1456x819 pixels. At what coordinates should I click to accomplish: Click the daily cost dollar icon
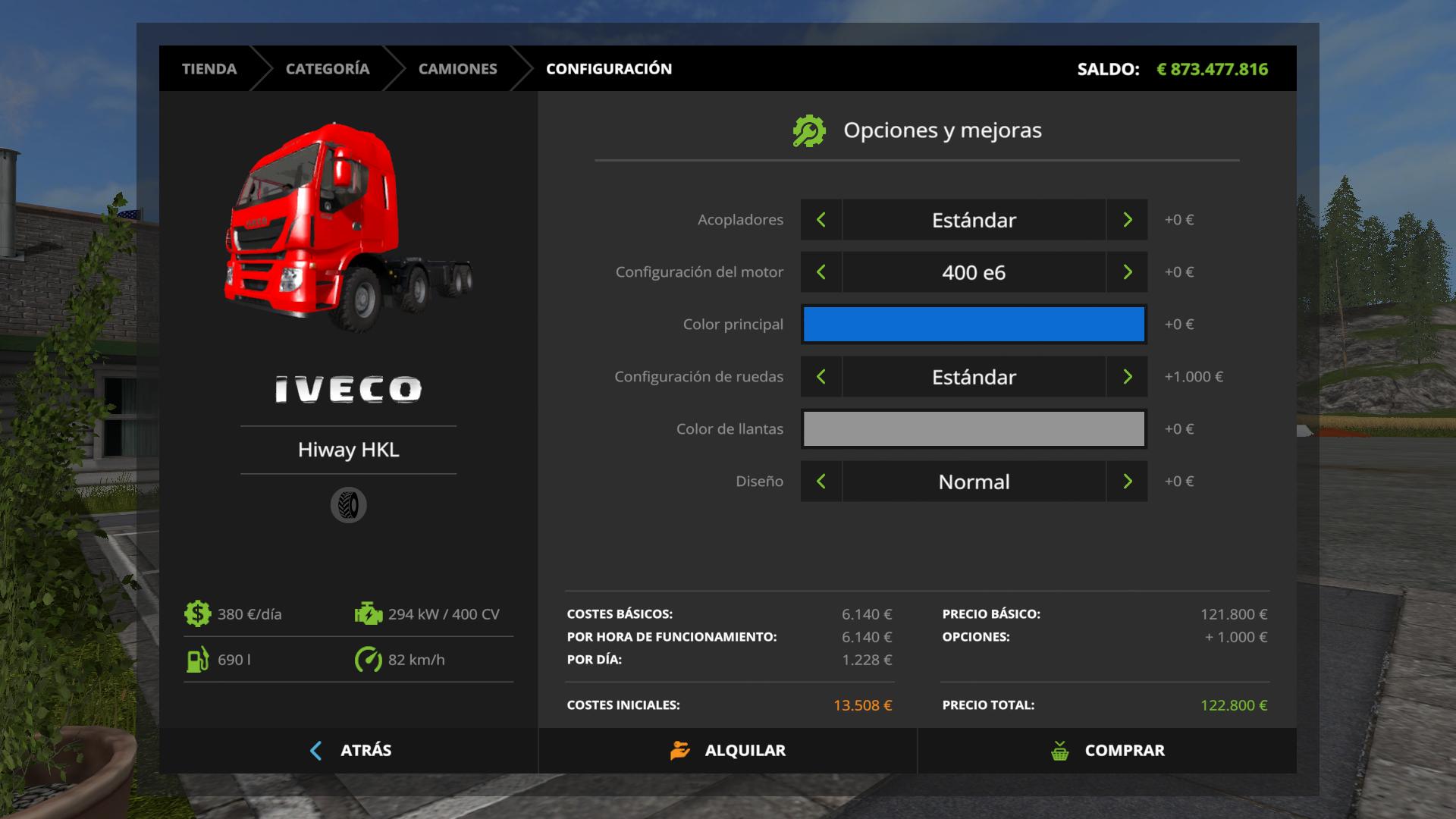click(x=197, y=613)
